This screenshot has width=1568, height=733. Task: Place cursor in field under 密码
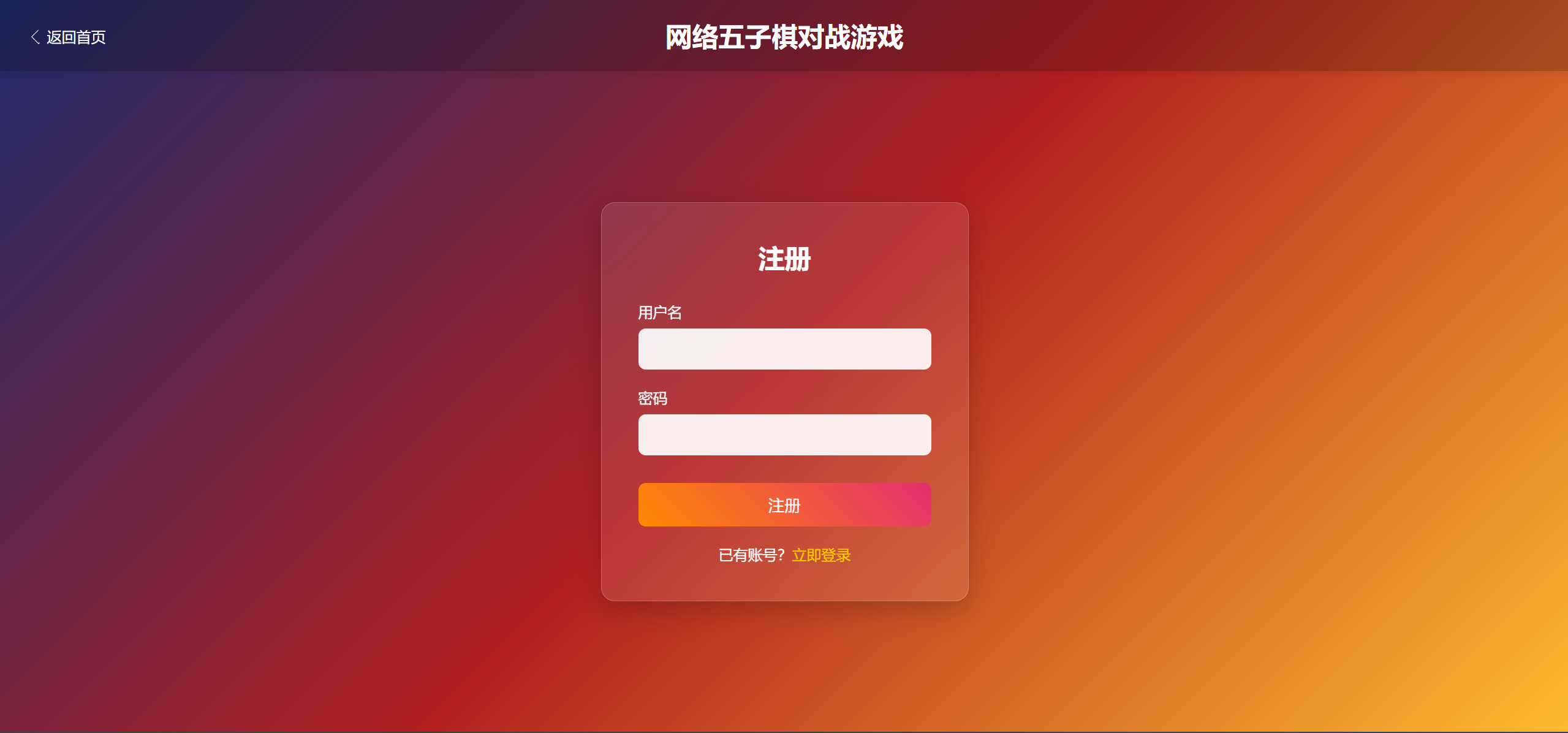tap(784, 435)
